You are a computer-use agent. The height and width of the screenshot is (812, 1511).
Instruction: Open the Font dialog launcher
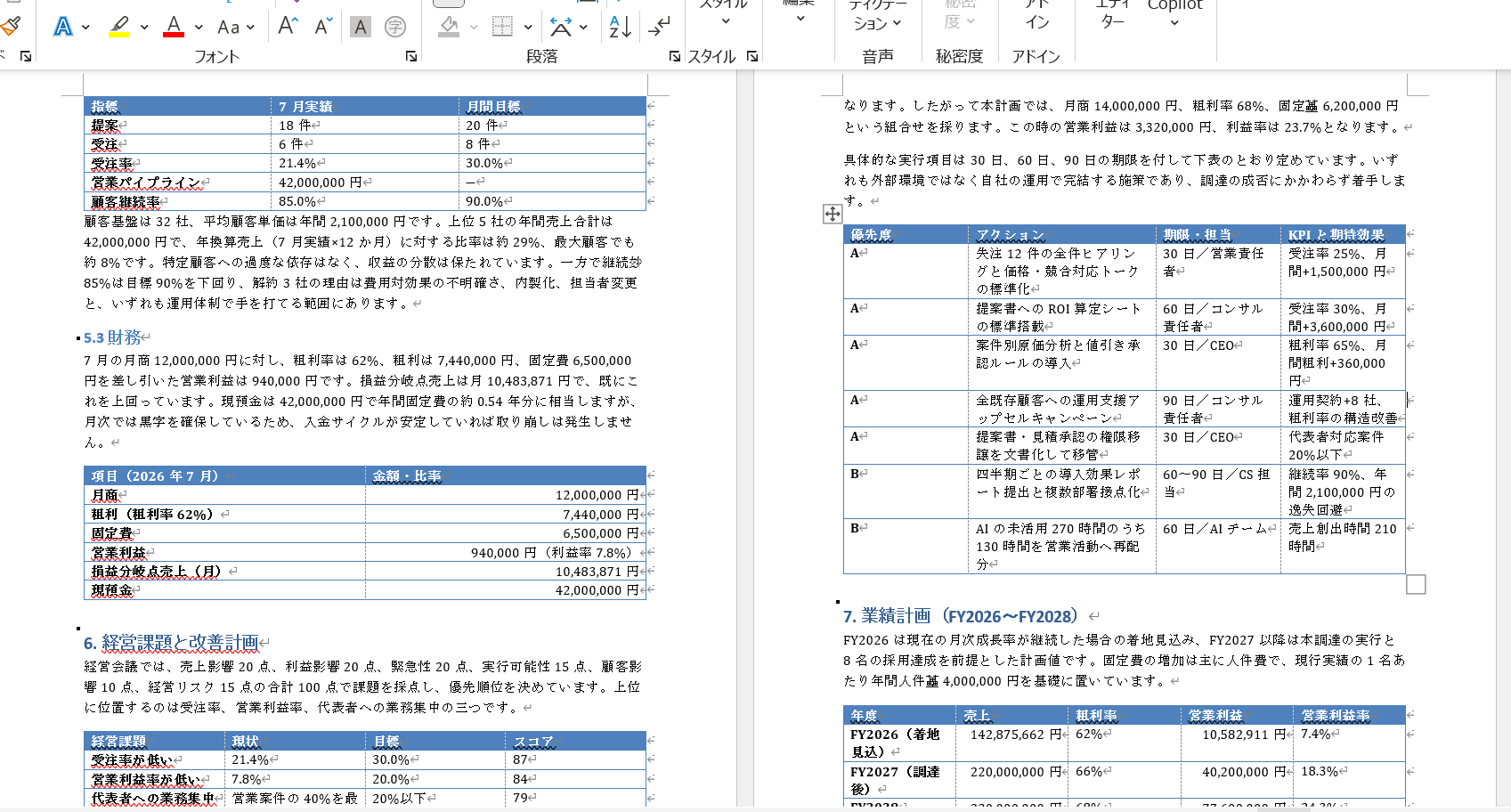point(411,56)
